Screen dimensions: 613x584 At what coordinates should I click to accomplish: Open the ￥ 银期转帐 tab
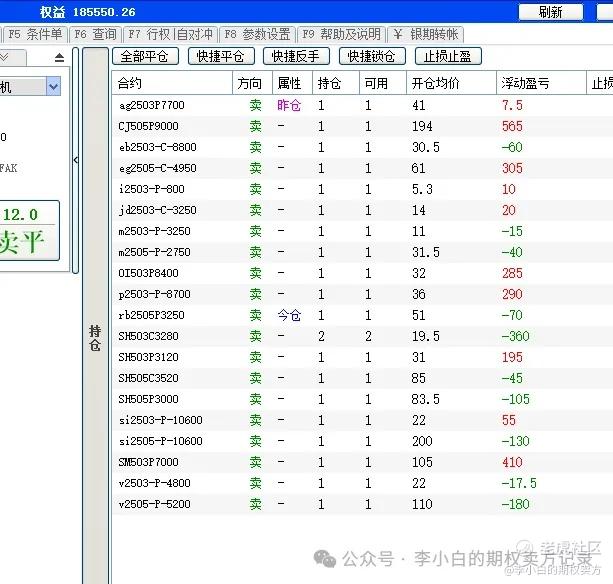click(x=426, y=34)
